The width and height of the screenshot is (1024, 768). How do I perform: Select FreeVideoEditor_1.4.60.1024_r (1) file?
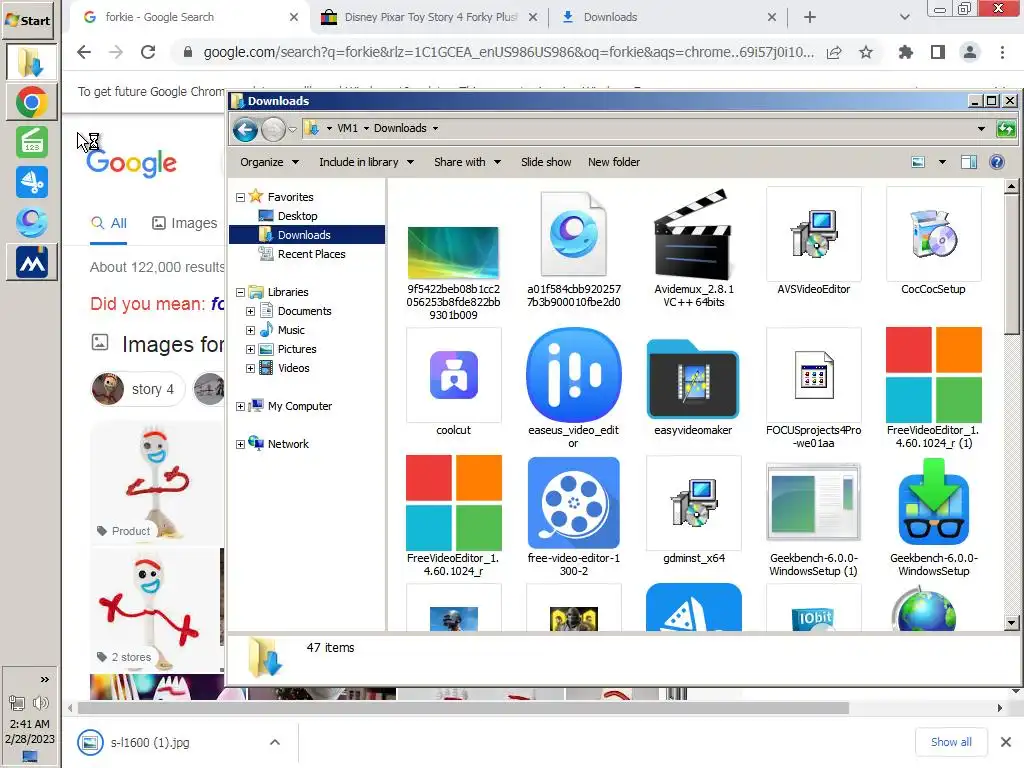(933, 388)
